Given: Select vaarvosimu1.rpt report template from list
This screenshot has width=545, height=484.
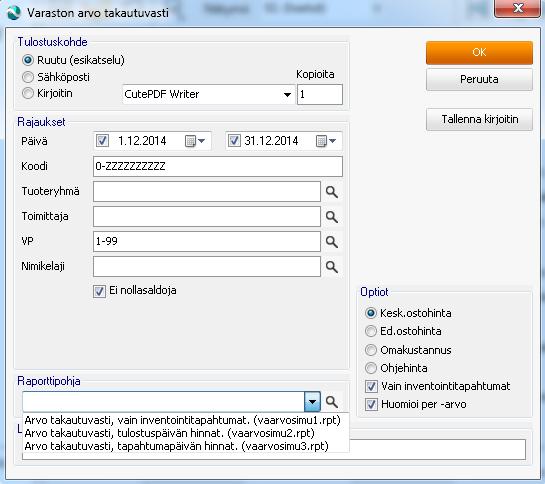Looking at the screenshot, I should 182,420.
